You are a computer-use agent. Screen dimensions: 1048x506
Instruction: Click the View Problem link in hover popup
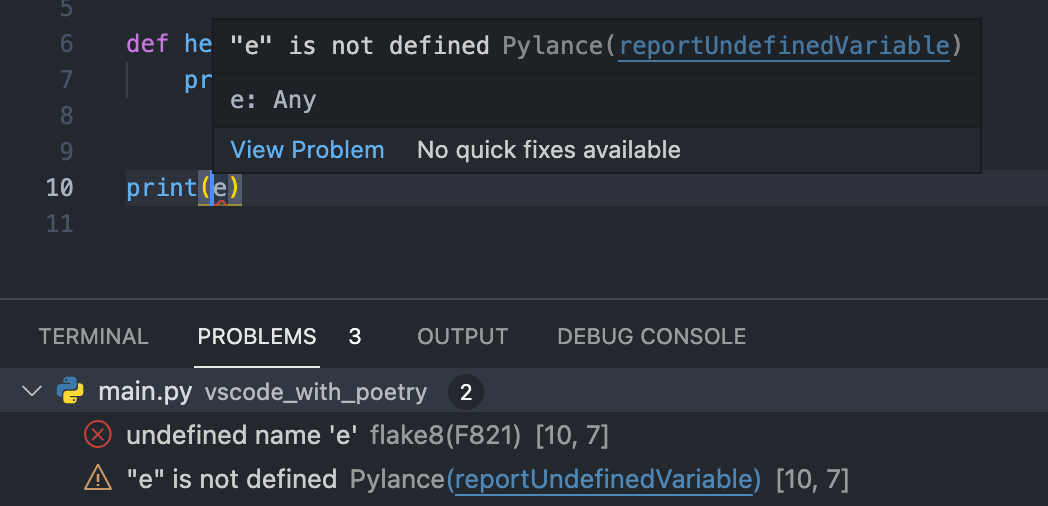(x=307, y=150)
